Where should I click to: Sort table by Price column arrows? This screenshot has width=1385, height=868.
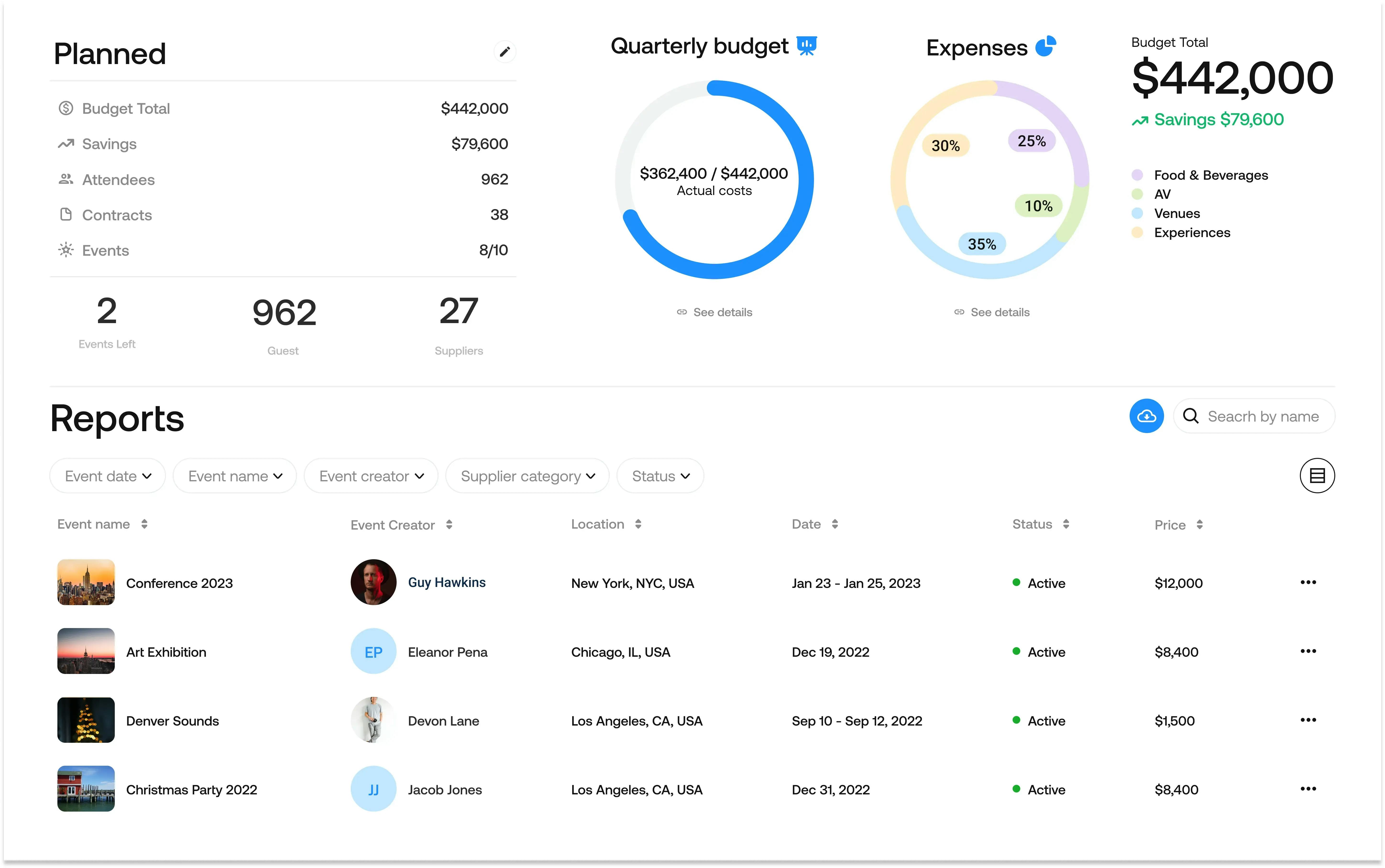(1199, 525)
